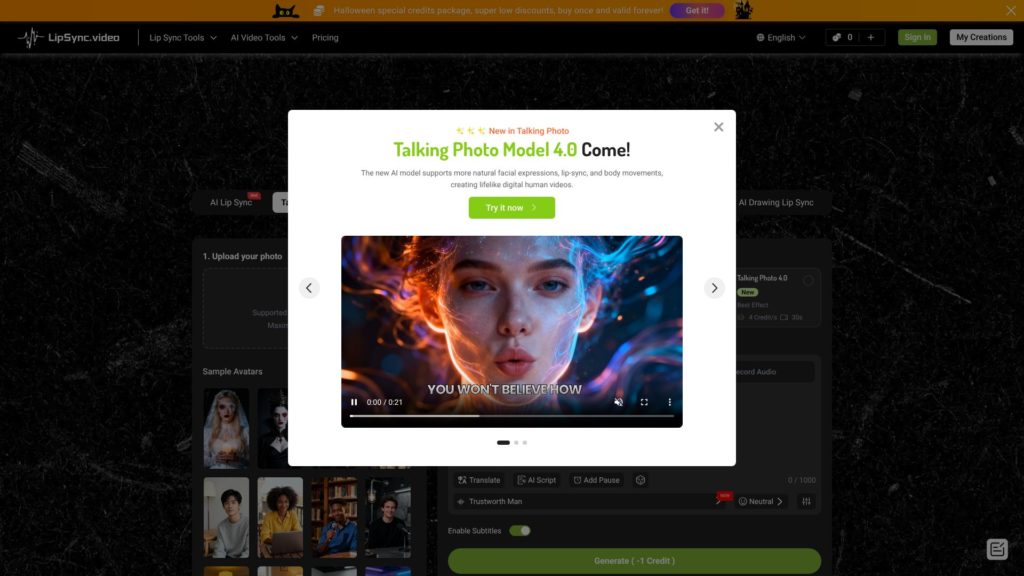Open the video's three-dot options menu
Viewport: 1024px width, 576px height.
pyautogui.click(x=670, y=402)
